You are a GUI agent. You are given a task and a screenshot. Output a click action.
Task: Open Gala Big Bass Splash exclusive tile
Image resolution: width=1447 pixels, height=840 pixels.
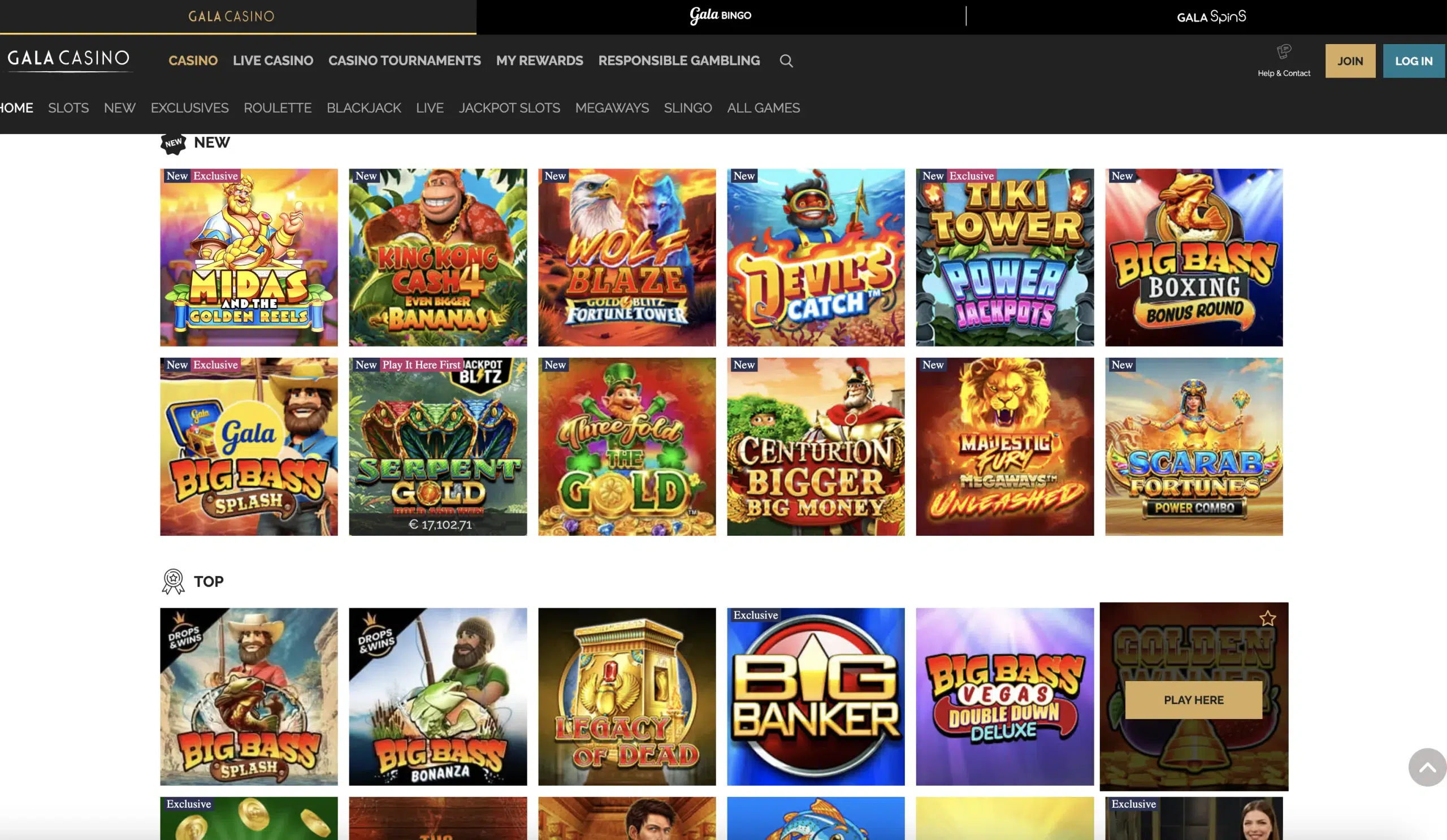tap(249, 447)
